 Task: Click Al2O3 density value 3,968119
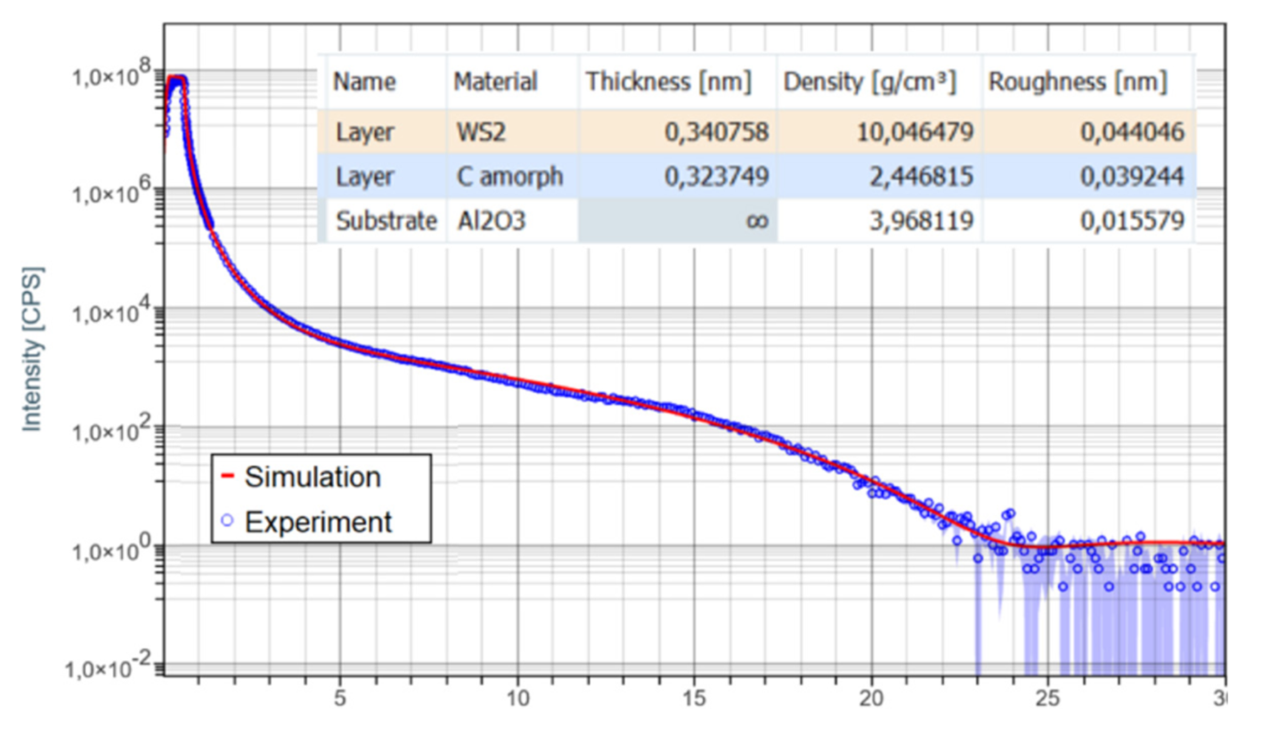919,221
